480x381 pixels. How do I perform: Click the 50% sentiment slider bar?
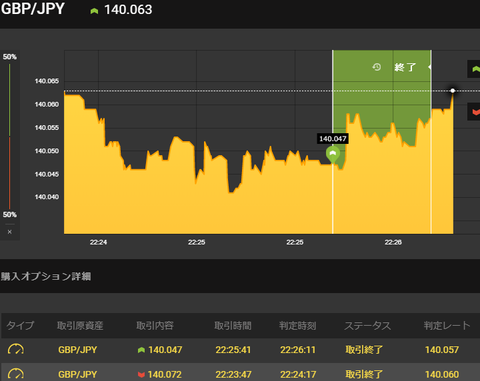(x=10, y=136)
